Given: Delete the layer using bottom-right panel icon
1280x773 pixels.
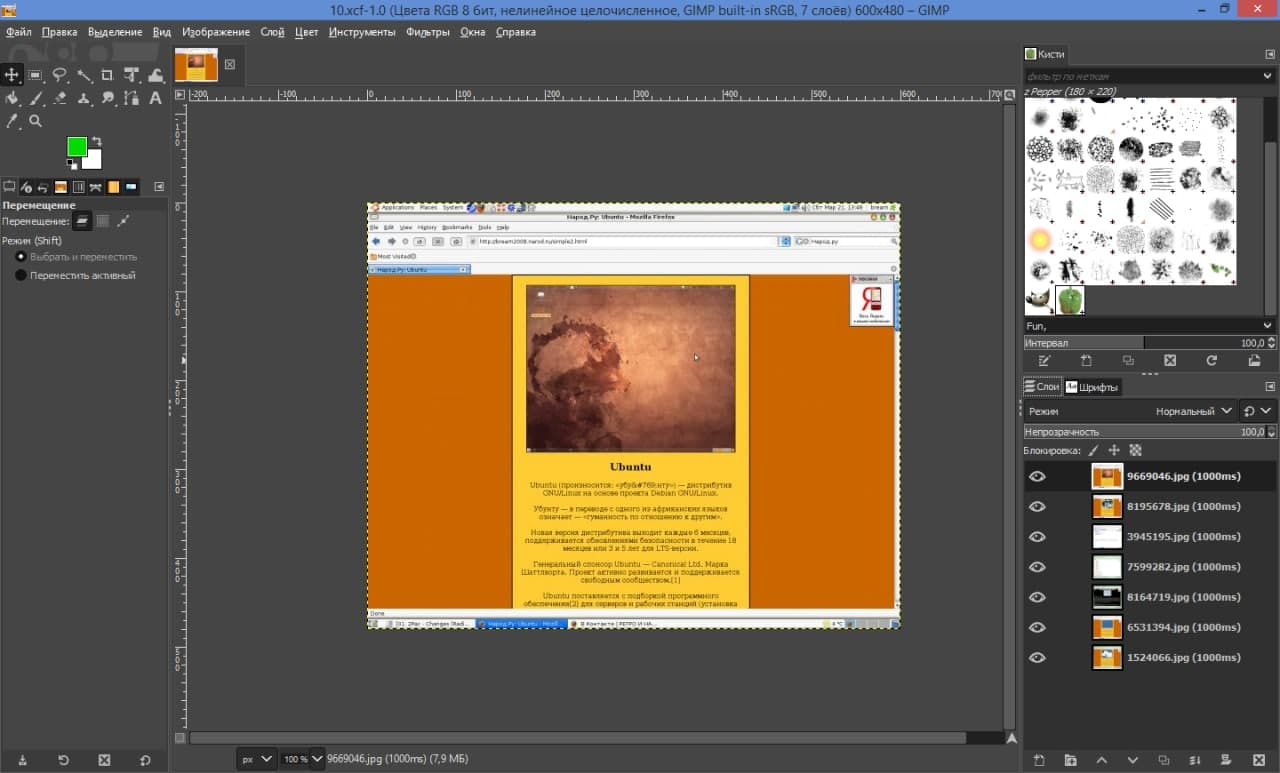Looking at the screenshot, I should [1258, 760].
